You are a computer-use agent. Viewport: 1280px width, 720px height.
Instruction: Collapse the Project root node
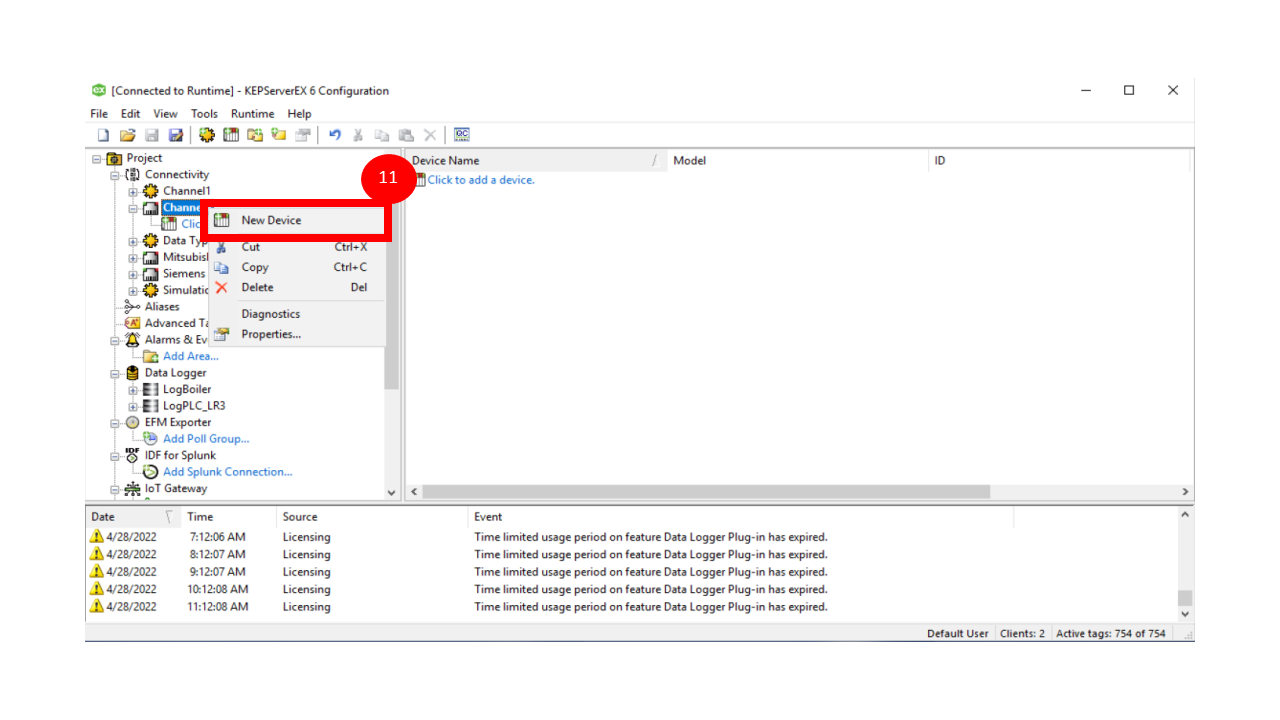pyautogui.click(x=97, y=158)
